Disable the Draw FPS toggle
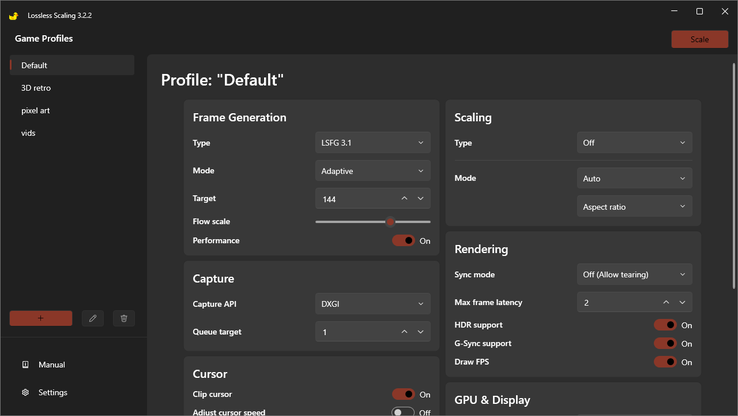This screenshot has height=416, width=738. [x=665, y=362]
